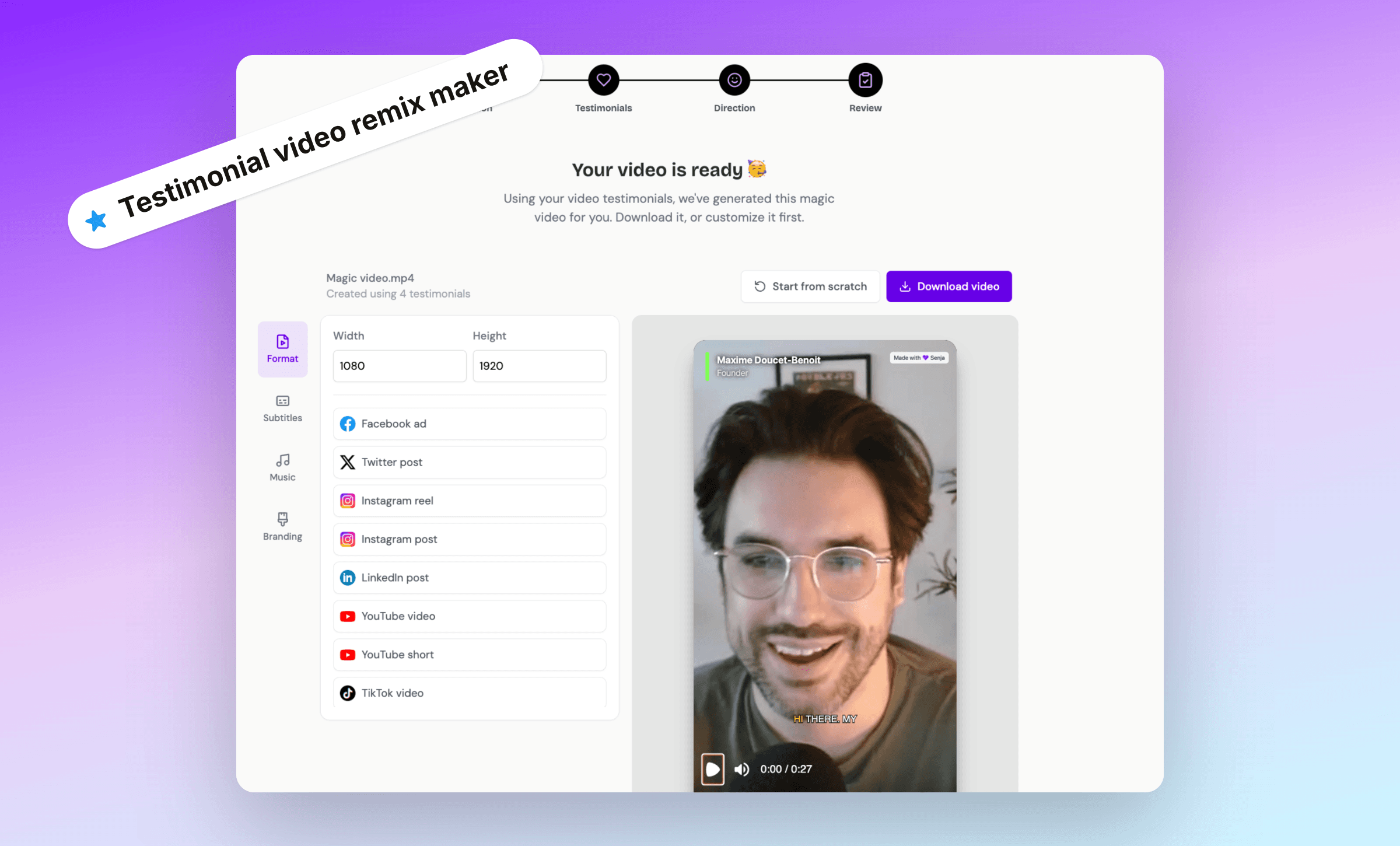Play the video preview
Viewport: 1400px width, 846px height.
(x=712, y=769)
